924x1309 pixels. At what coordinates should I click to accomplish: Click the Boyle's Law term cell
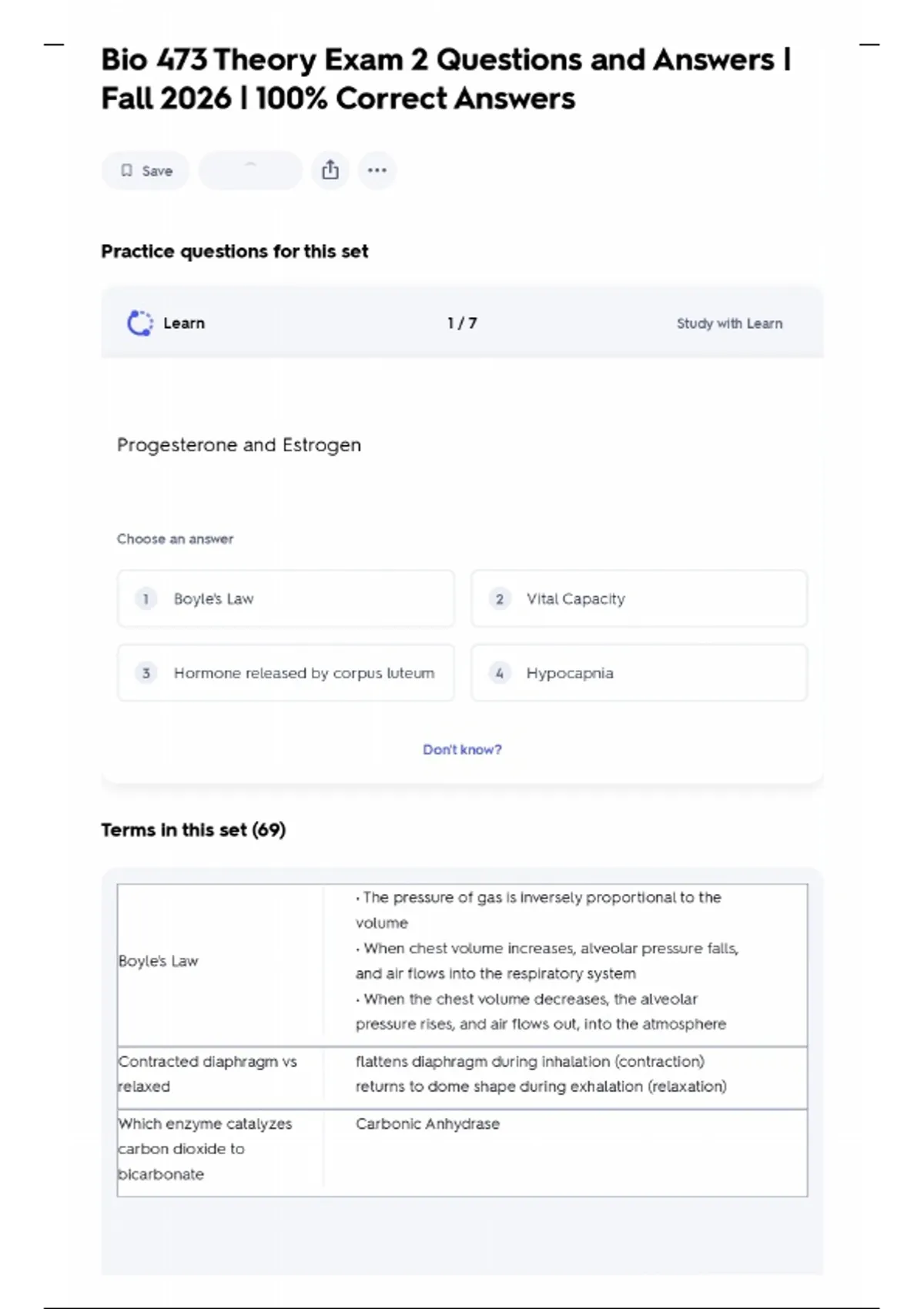159,961
